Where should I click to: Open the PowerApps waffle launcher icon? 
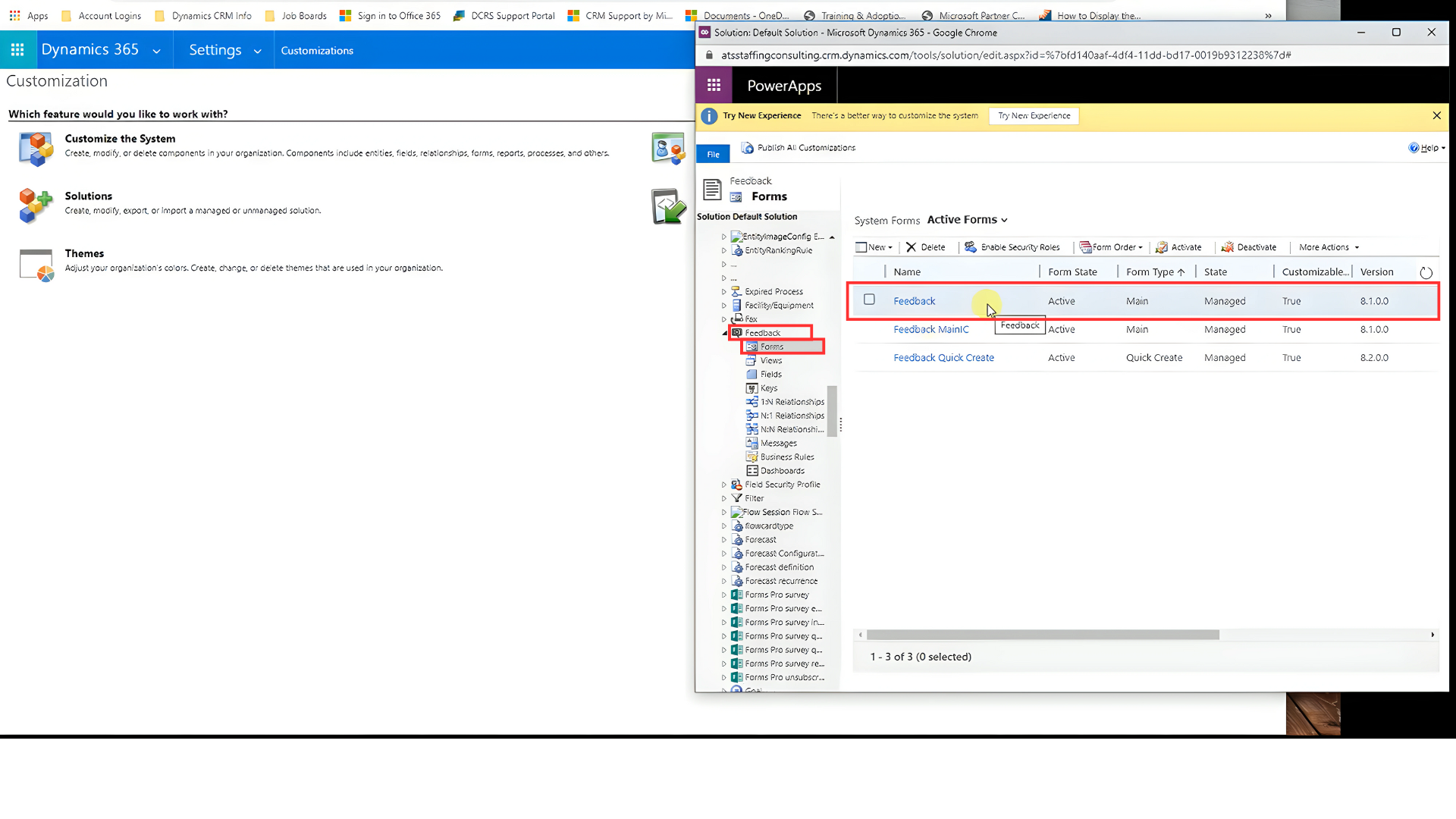[714, 86]
